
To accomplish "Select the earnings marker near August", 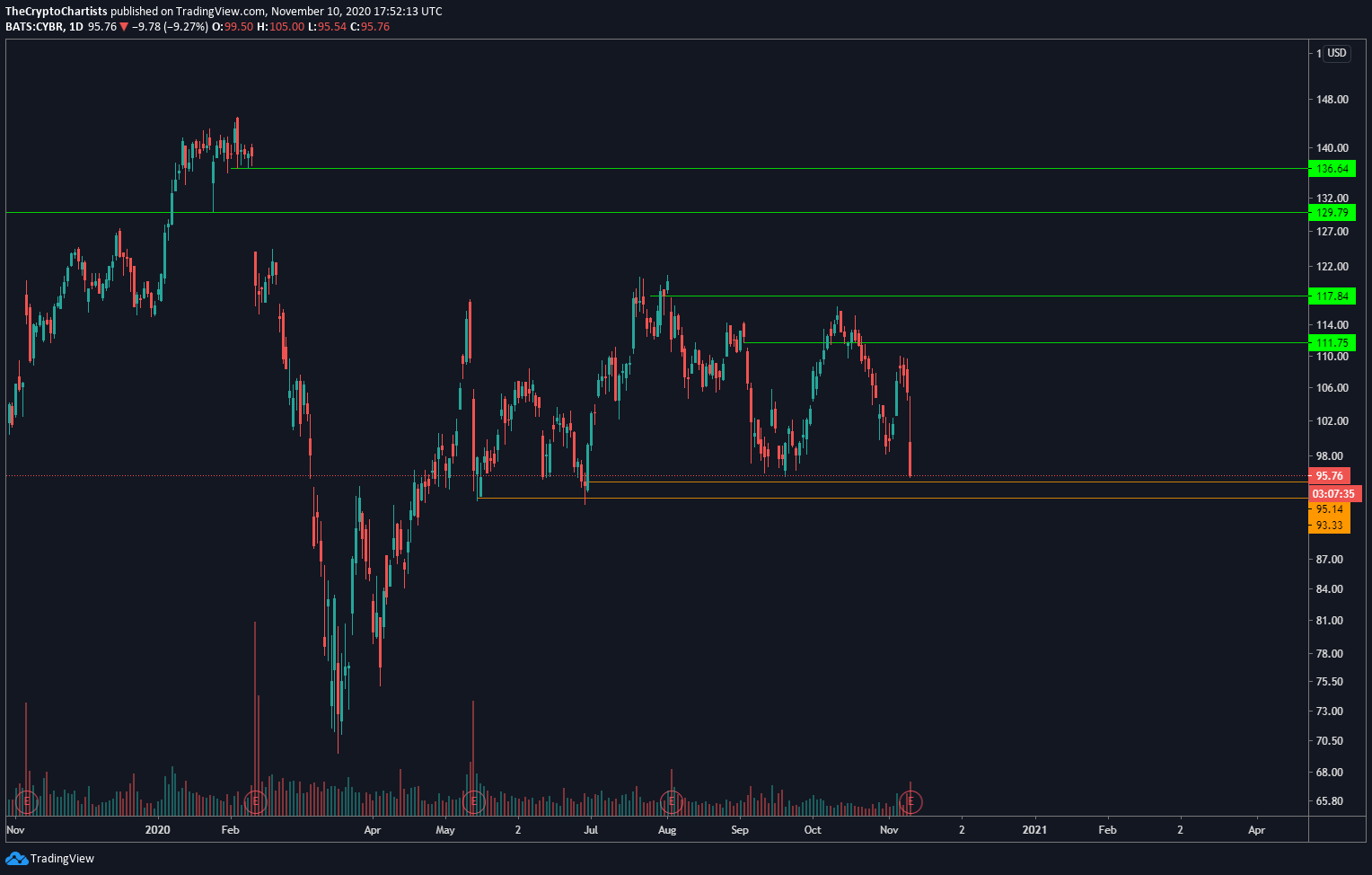I will point(671,800).
